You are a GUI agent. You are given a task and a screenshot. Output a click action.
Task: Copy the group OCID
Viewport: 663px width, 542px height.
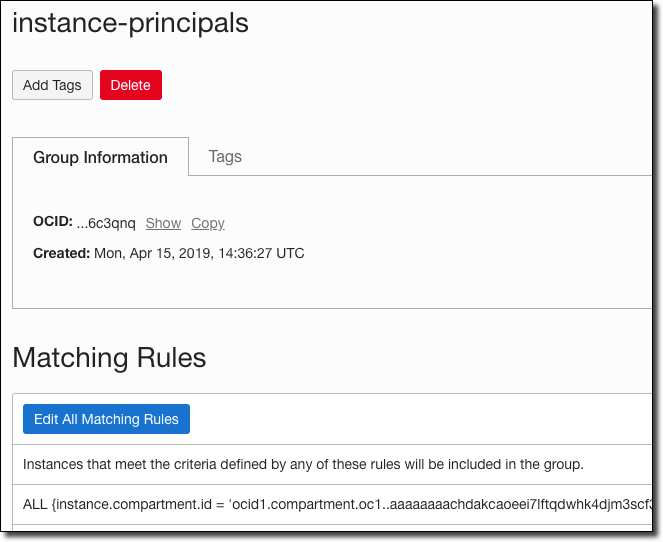click(x=208, y=223)
